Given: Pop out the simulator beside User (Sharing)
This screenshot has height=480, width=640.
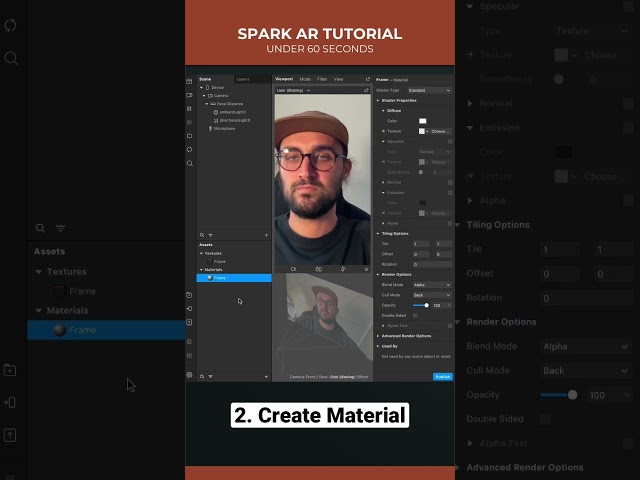Looking at the screenshot, I should [x=366, y=90].
